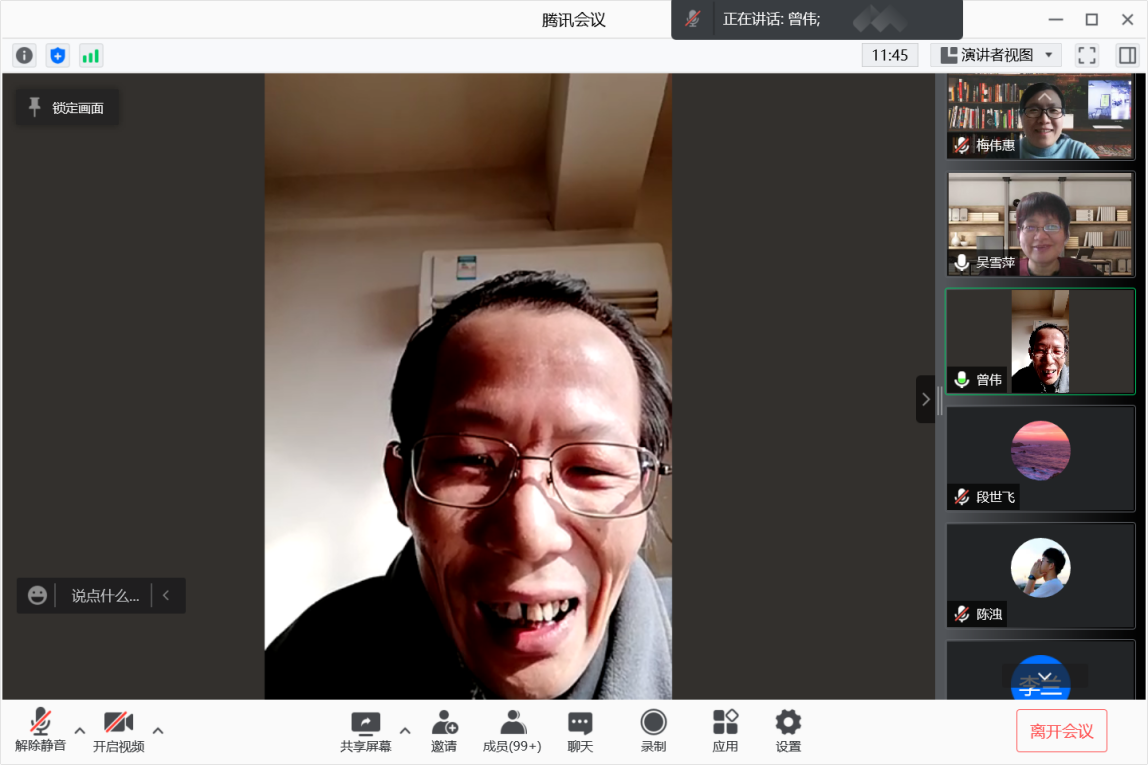Enter full screen mode via the icon
This screenshot has height=765, width=1148.
point(1087,55)
